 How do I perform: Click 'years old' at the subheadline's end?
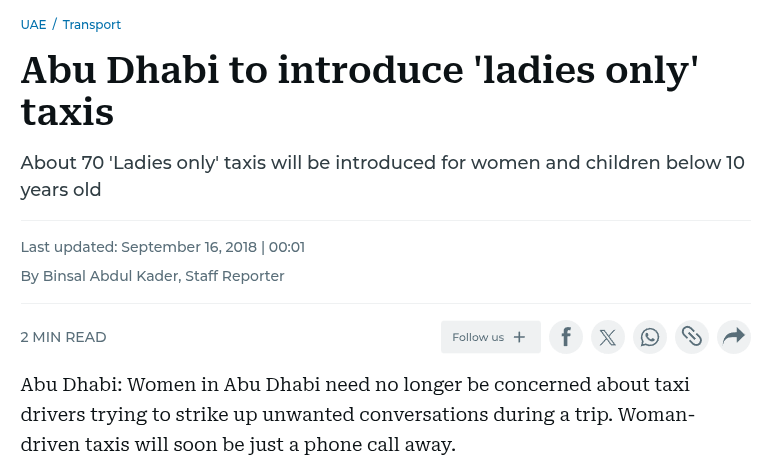[x=61, y=189]
